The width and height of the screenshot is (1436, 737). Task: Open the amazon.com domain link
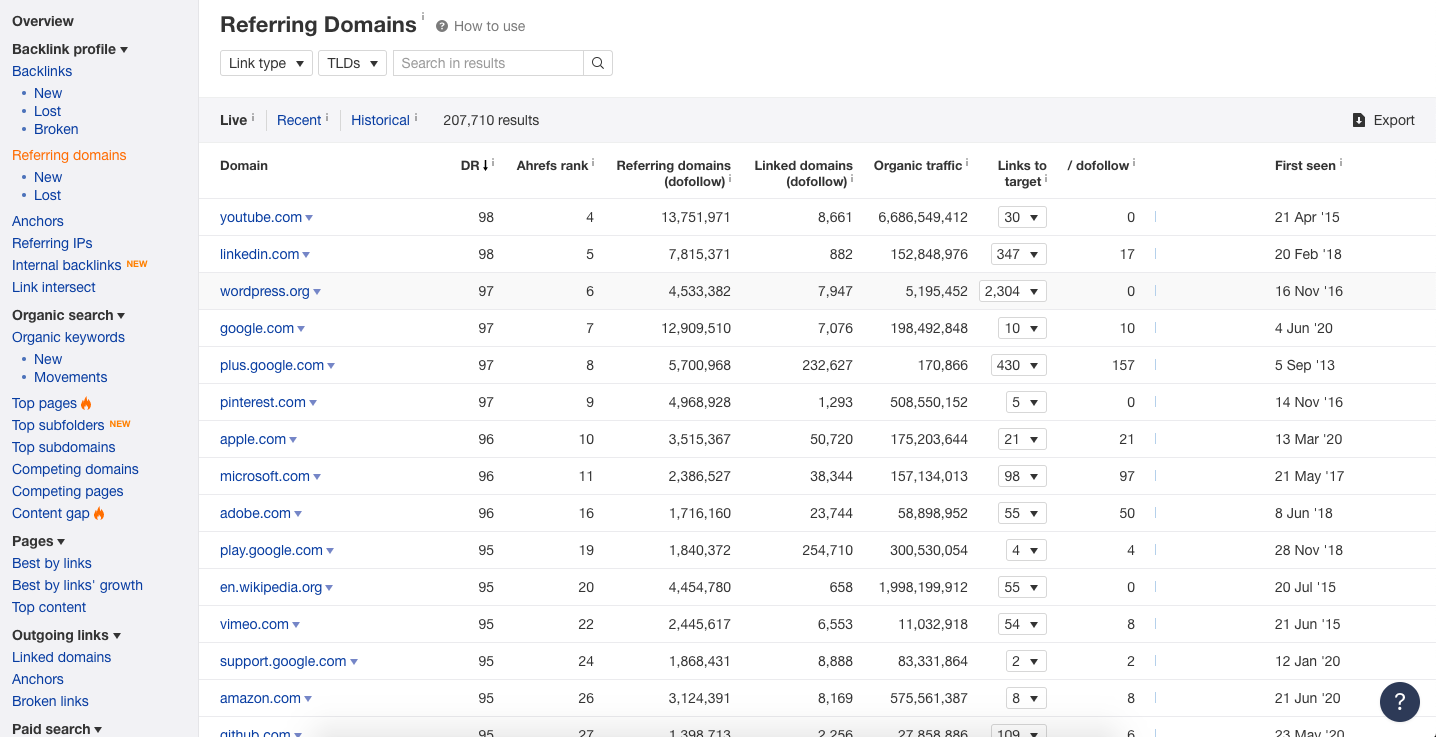(x=260, y=698)
